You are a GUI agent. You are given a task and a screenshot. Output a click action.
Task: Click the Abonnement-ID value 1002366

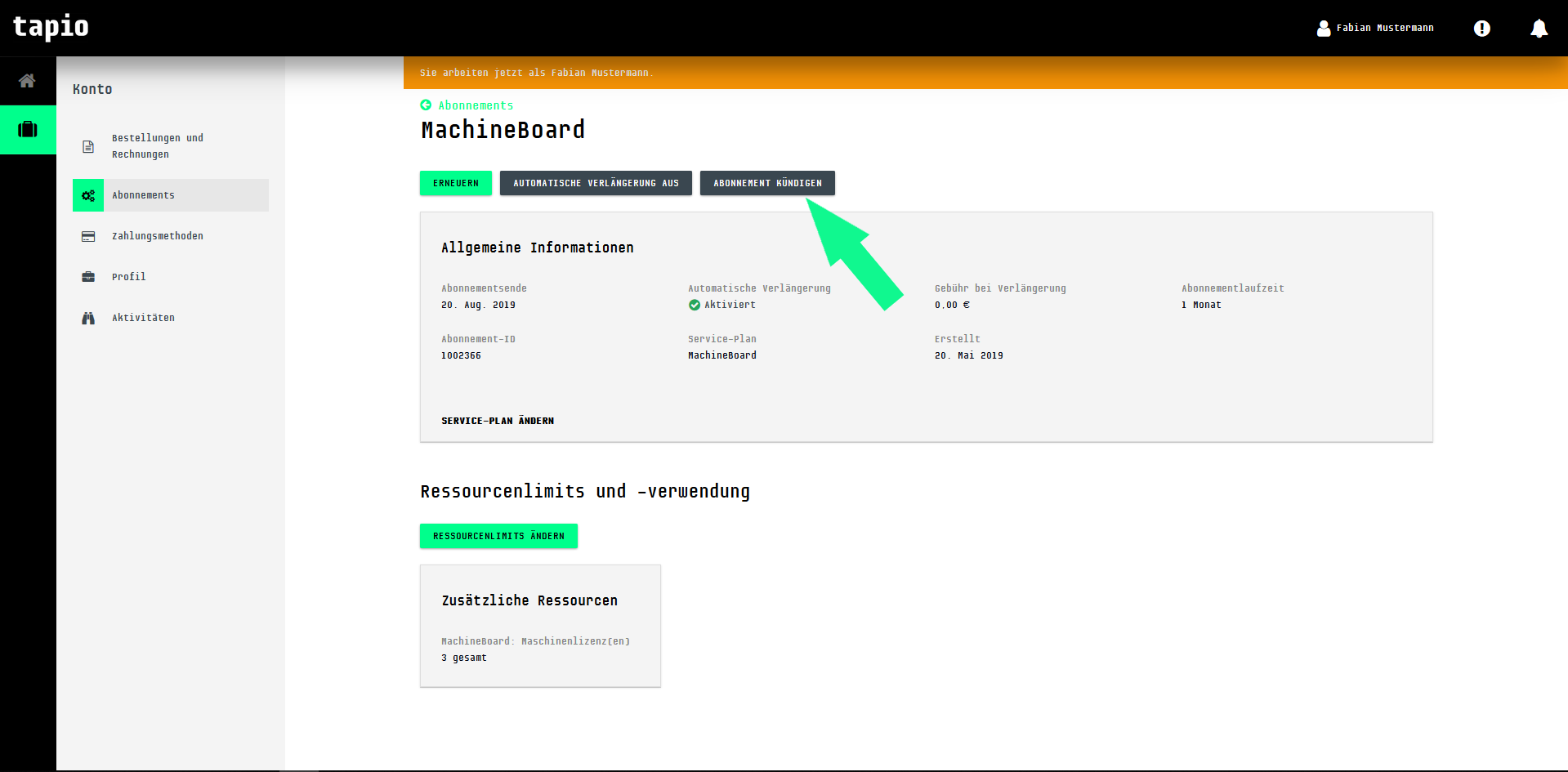click(461, 355)
